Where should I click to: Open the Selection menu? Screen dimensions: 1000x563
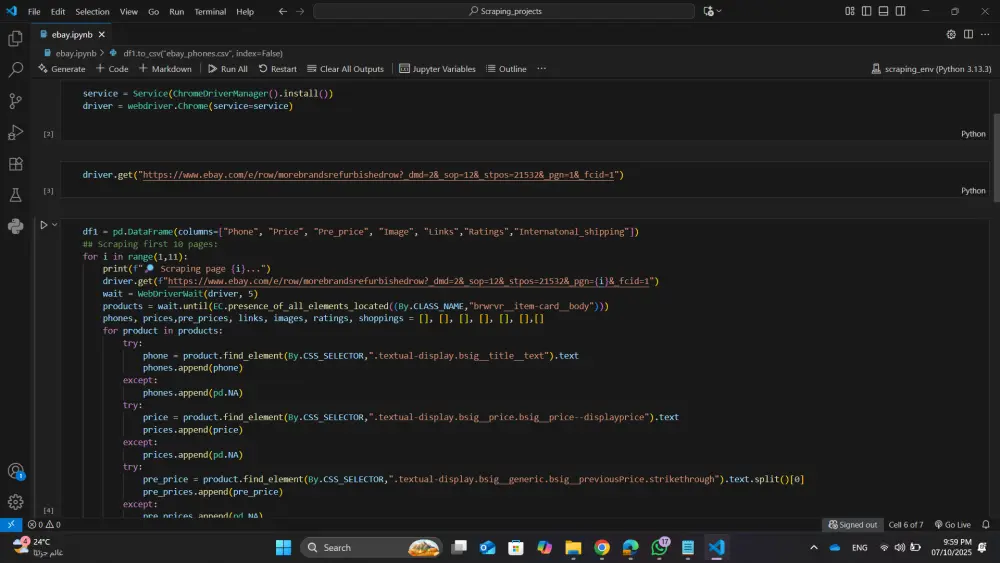click(x=92, y=11)
